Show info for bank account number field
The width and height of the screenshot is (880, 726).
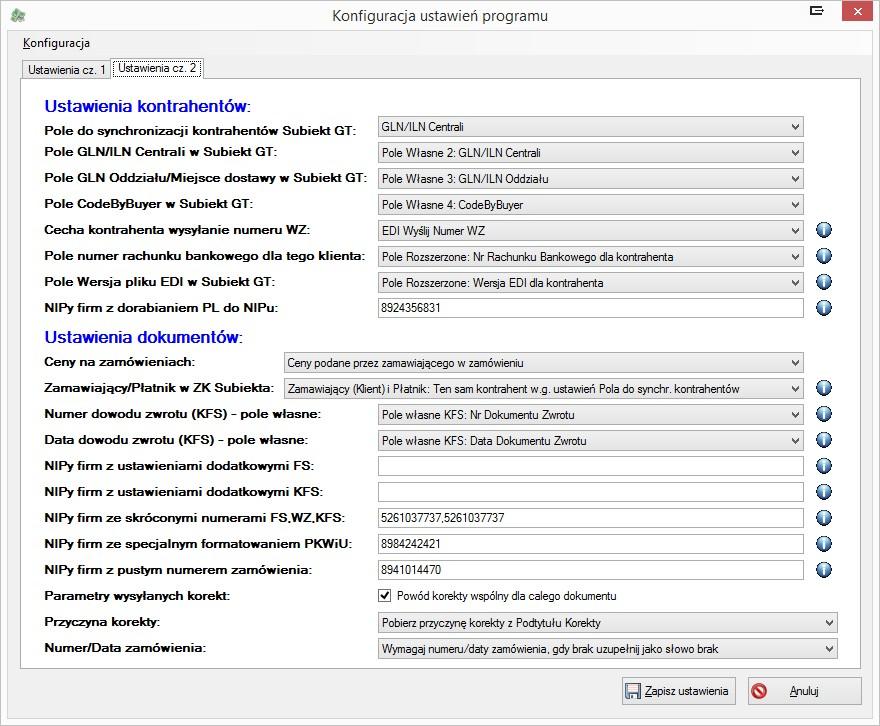[823, 256]
